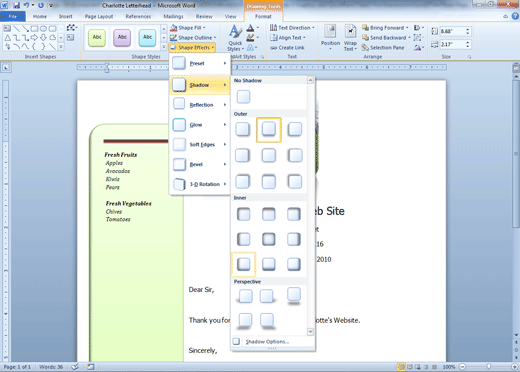Open the Reflection submenu
This screenshot has height=372, width=520.
(x=199, y=105)
